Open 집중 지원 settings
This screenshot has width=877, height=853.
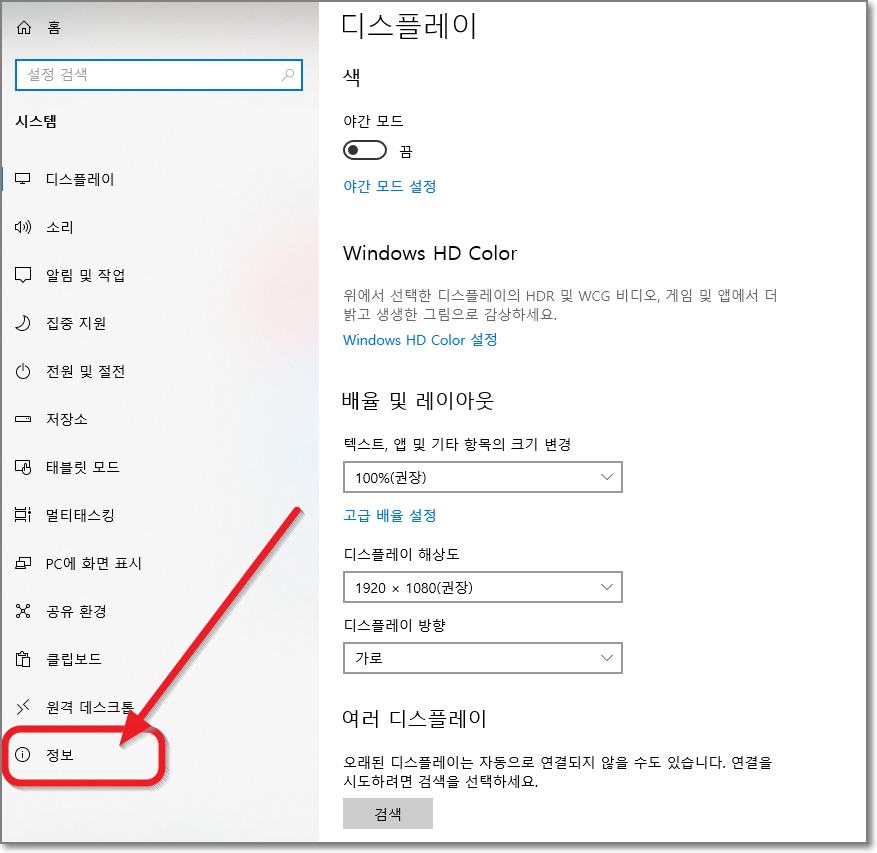point(76,323)
